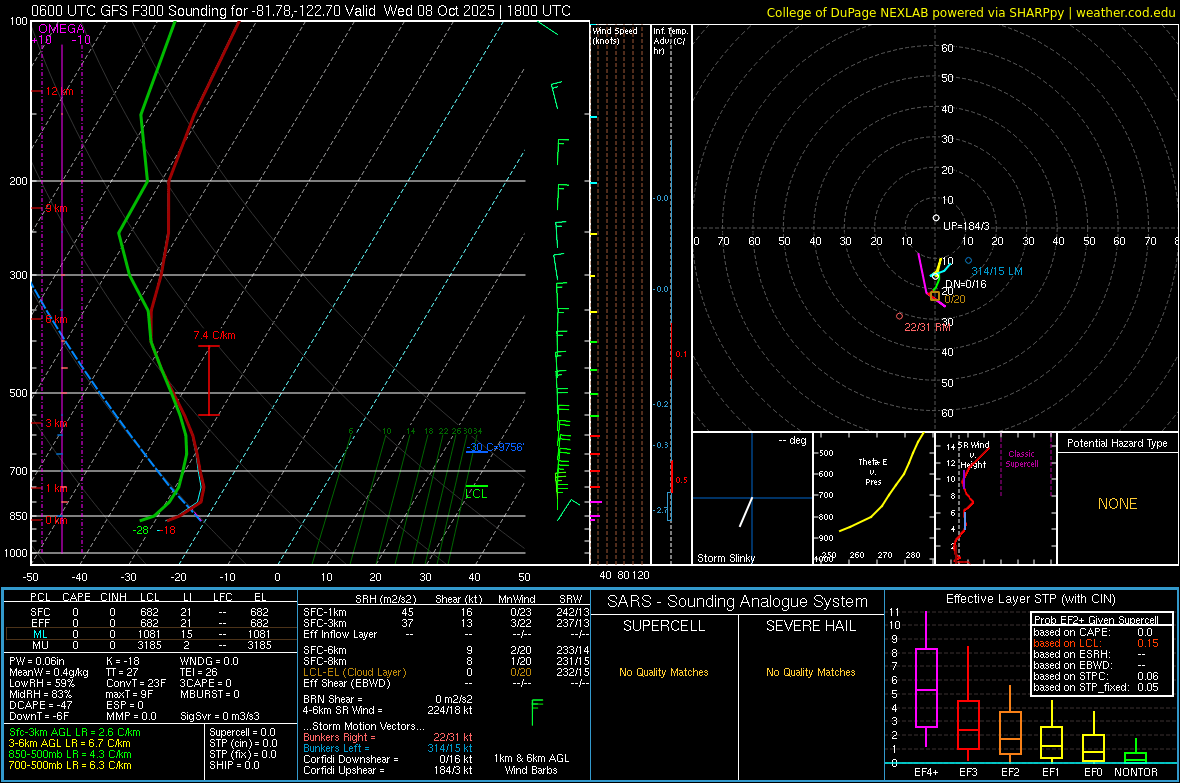Click the 3 km height marker

(x=56, y=423)
